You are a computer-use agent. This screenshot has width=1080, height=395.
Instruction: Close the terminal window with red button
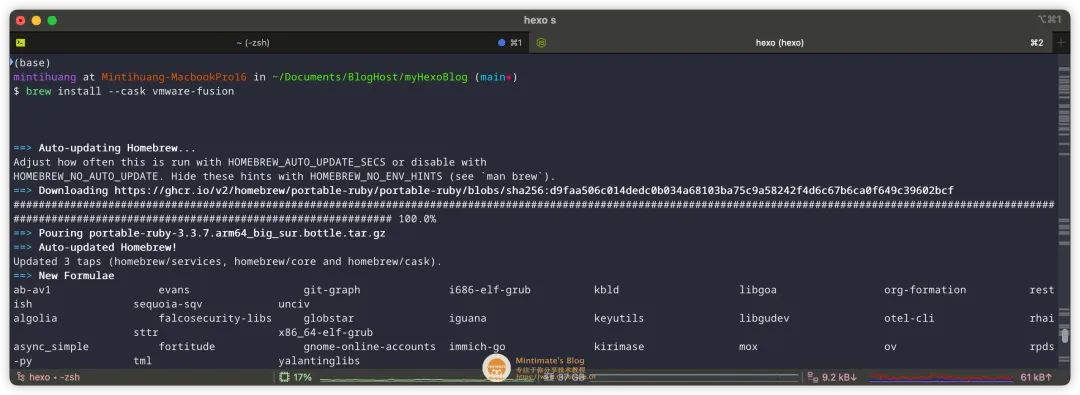coord(21,21)
